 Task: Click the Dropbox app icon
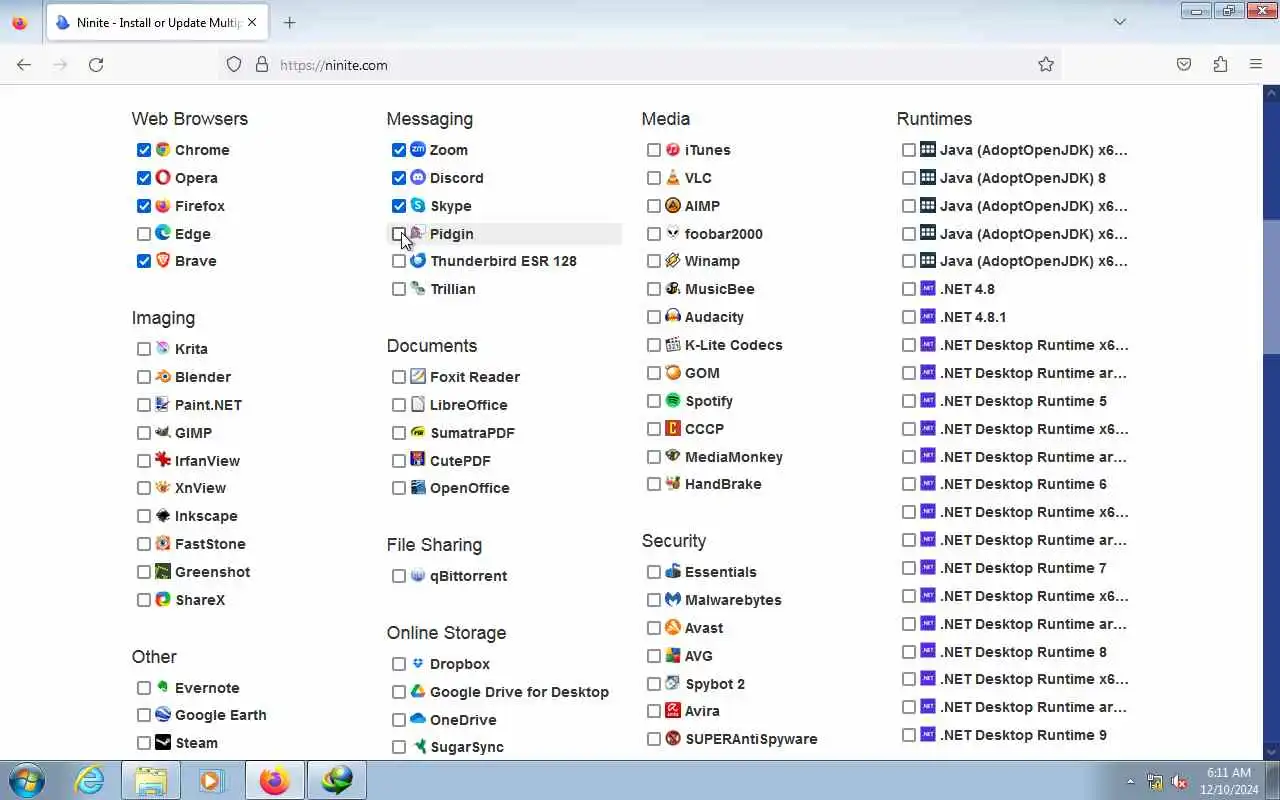(418, 663)
